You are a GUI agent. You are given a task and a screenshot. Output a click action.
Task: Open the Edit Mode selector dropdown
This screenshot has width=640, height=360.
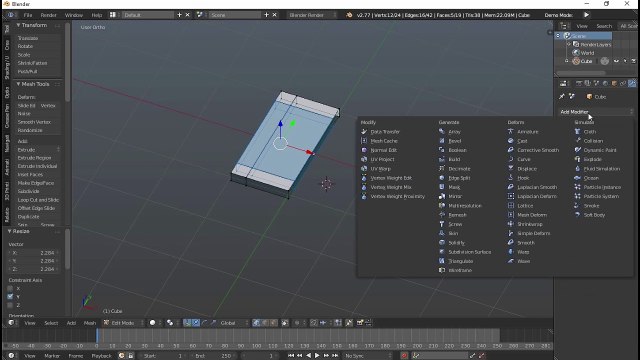[x=124, y=323]
